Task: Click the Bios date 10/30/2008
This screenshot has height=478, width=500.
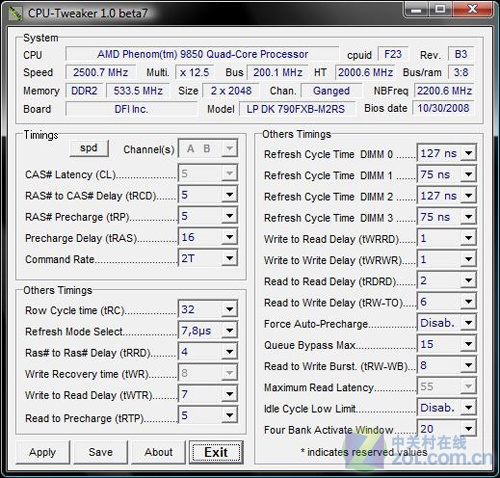Action: tap(443, 108)
